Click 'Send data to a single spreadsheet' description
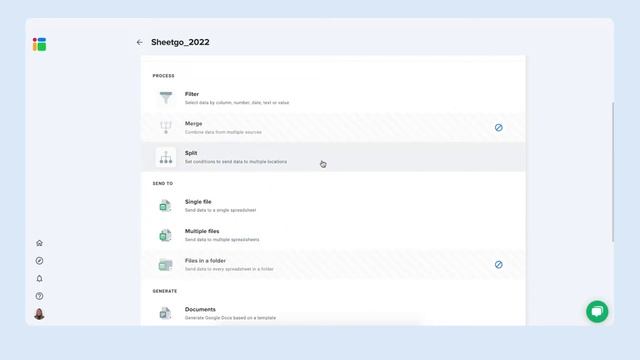This screenshot has width=640, height=360. pyautogui.click(x=220, y=210)
